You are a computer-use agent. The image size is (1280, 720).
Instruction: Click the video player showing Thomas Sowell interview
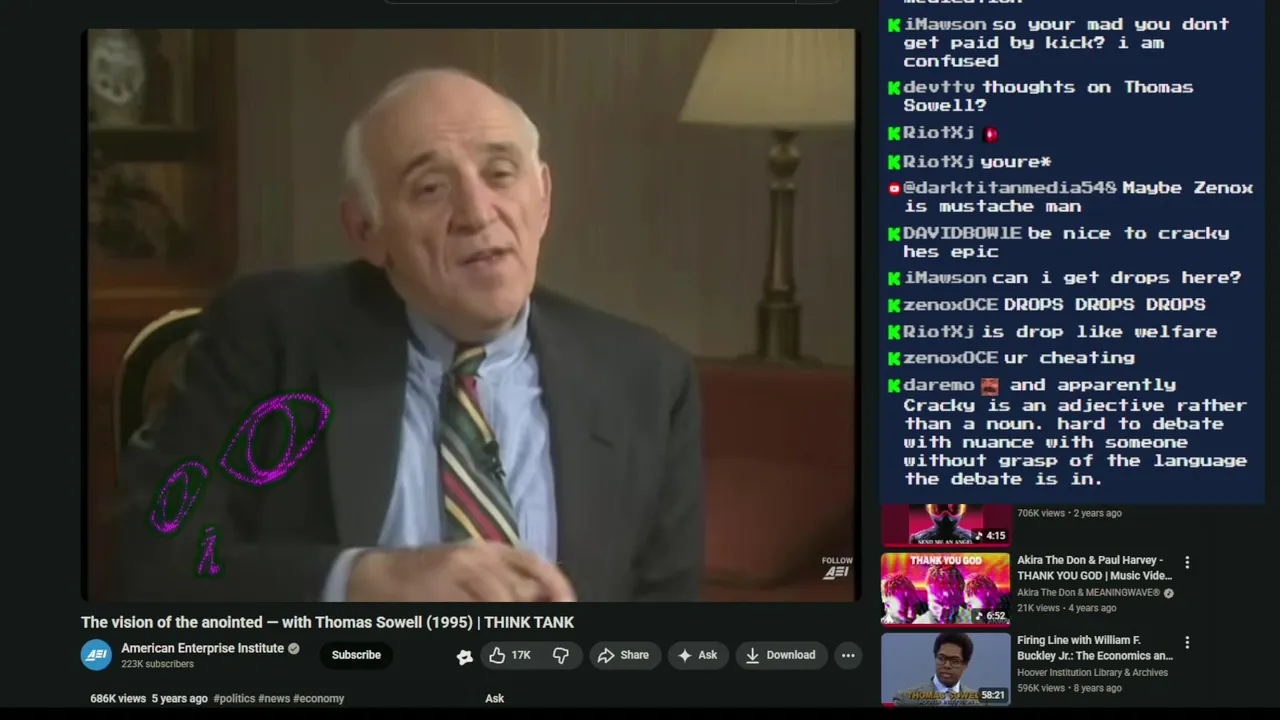pos(470,315)
